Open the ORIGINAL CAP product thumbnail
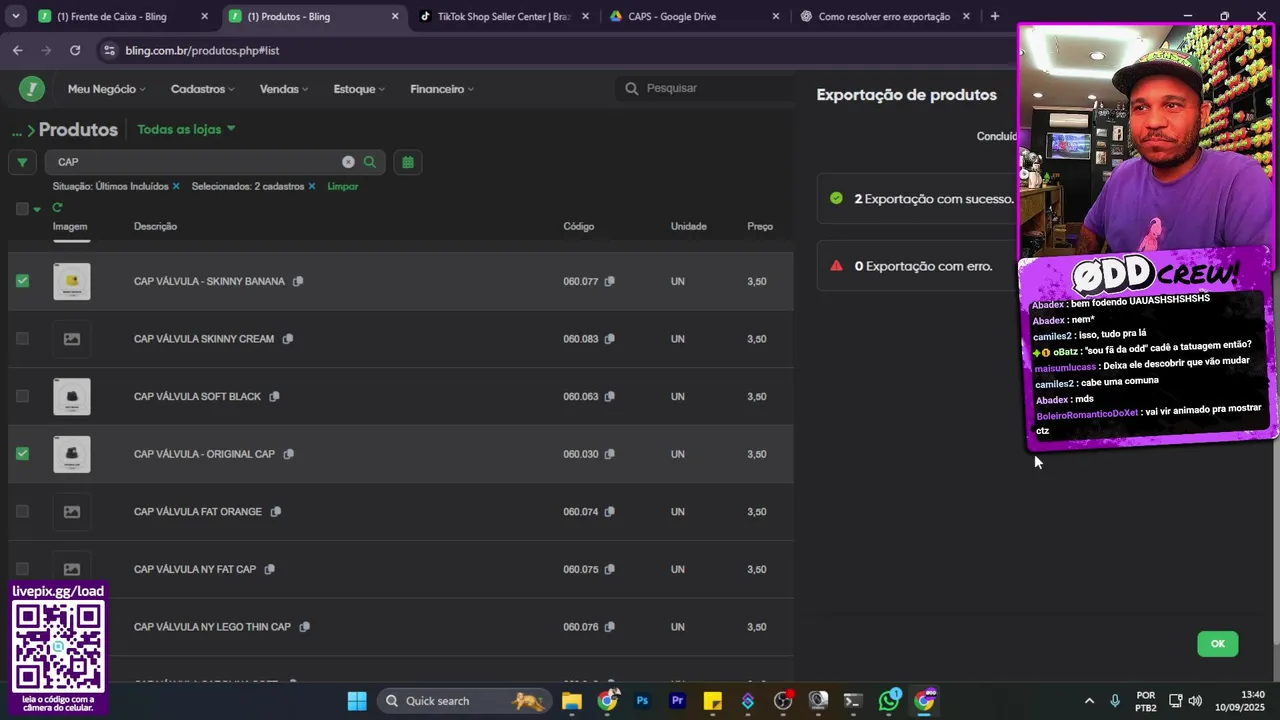This screenshot has width=1280, height=720. coord(72,454)
